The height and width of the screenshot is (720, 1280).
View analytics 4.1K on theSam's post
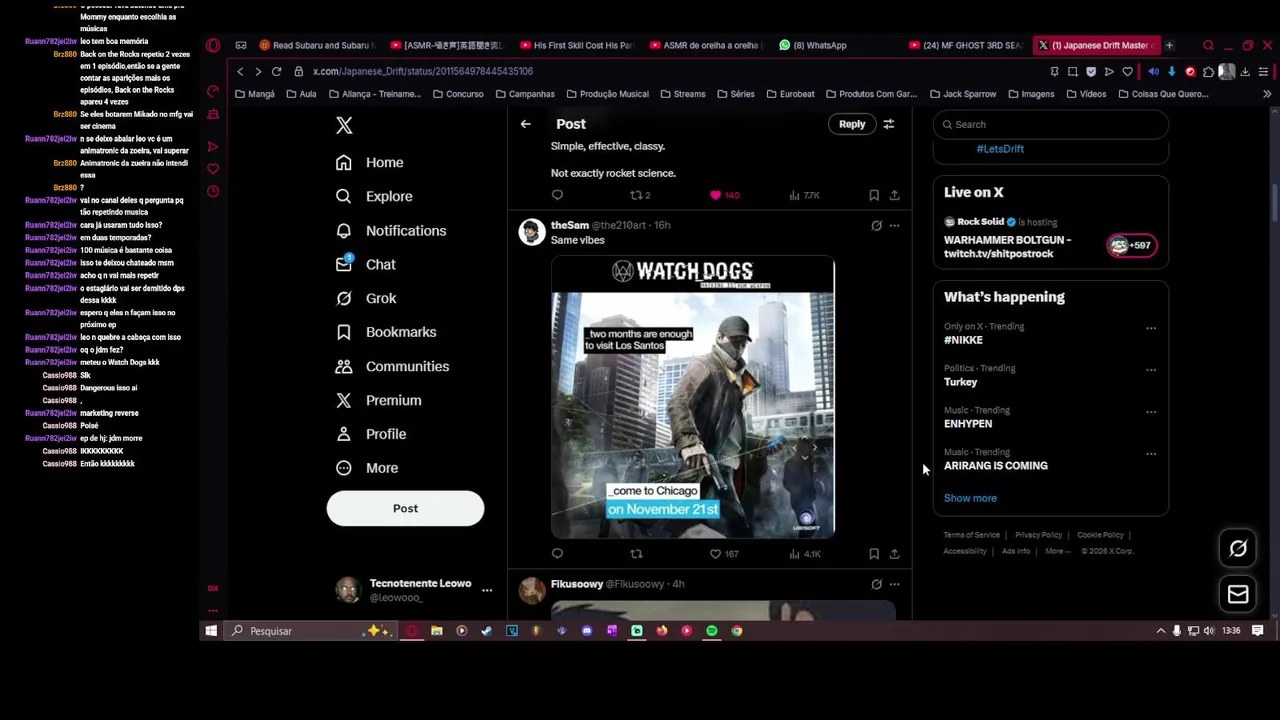pyautogui.click(x=805, y=554)
